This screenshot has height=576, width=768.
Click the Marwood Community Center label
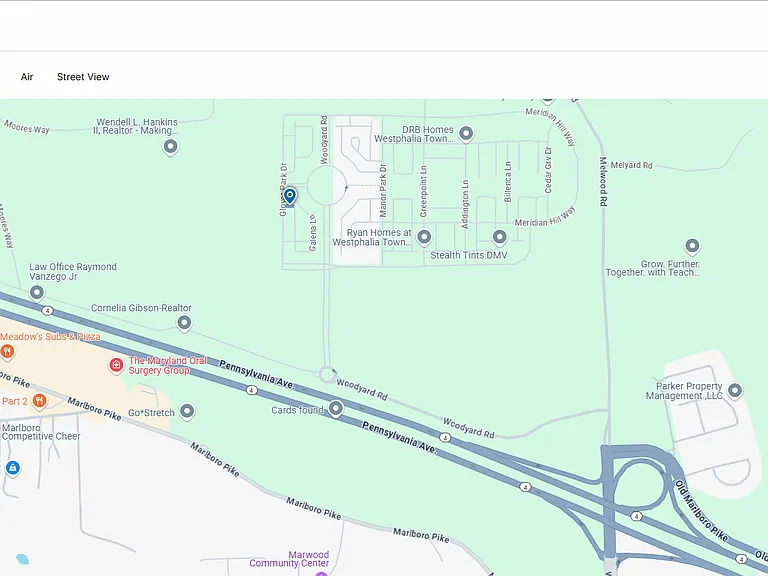(x=289, y=559)
